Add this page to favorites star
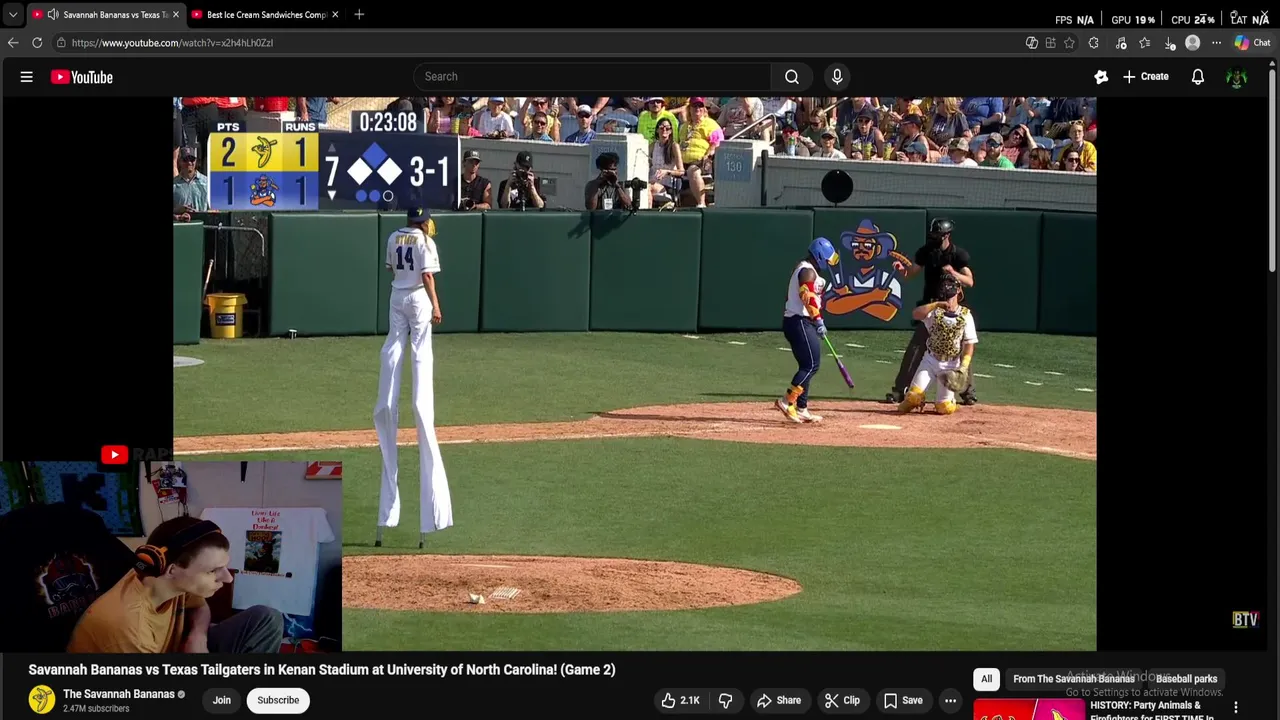The height and width of the screenshot is (720, 1280). pyautogui.click(x=1069, y=43)
